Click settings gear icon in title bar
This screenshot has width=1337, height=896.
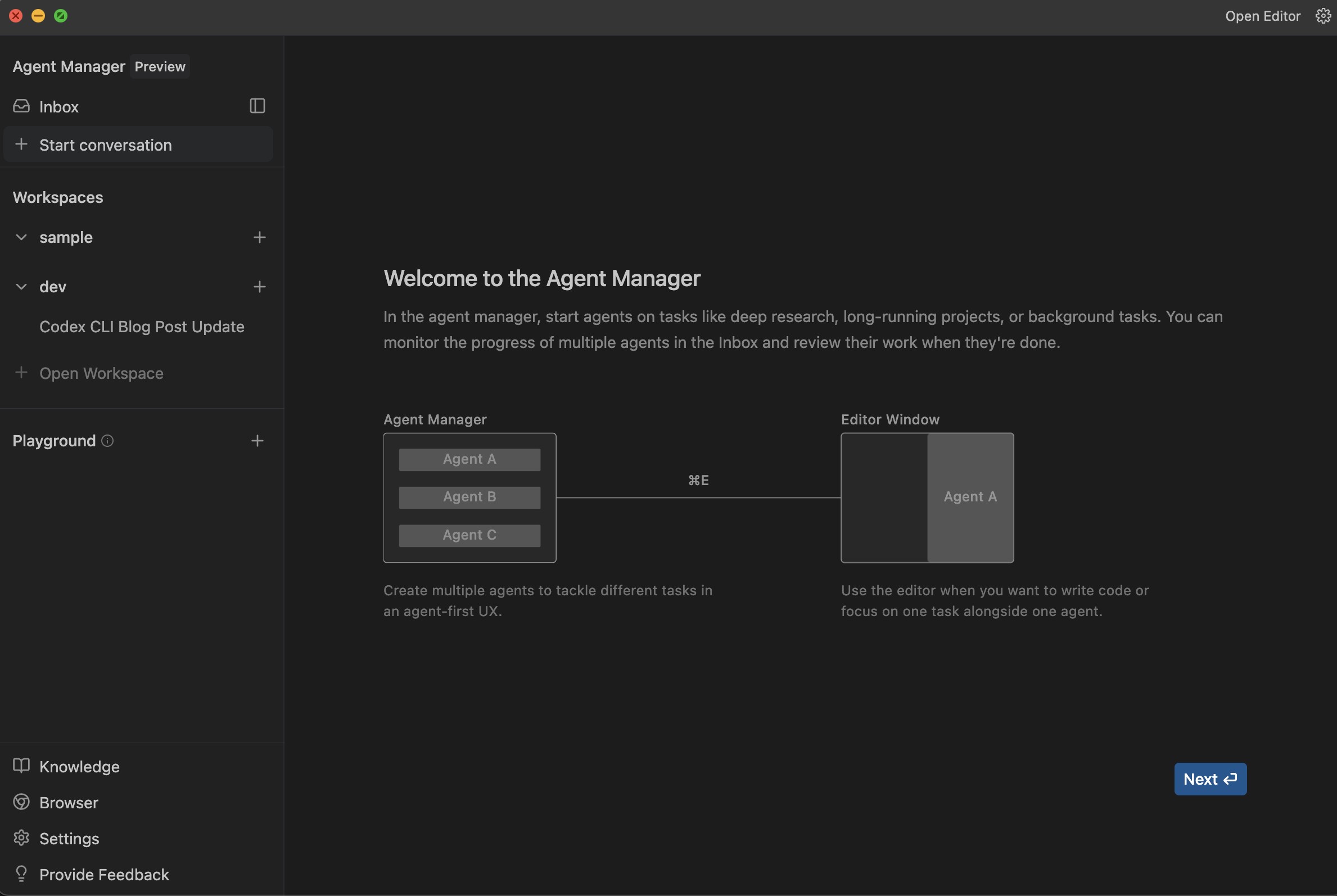click(1323, 16)
